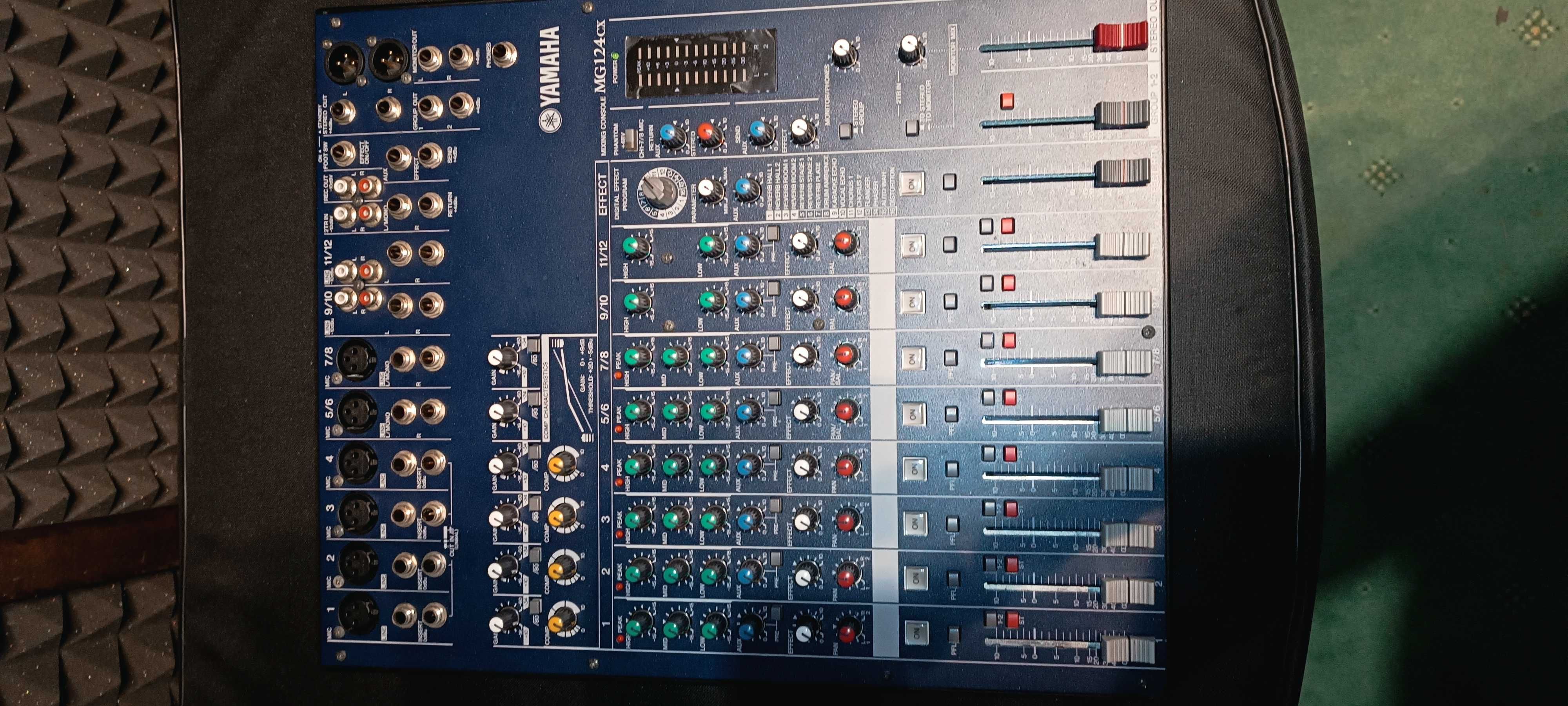The image size is (1568, 706).
Task: Click the channel 3 fader cap
Action: 1127,535
